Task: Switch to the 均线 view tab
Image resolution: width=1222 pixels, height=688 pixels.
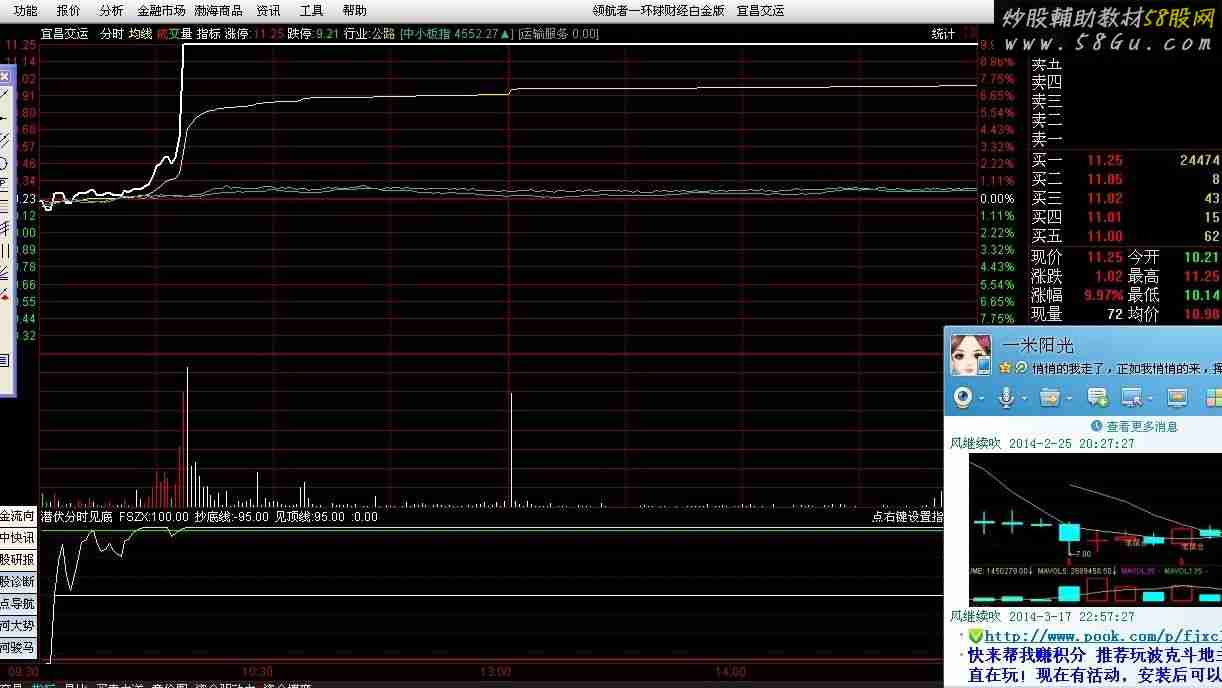Action: pos(140,34)
